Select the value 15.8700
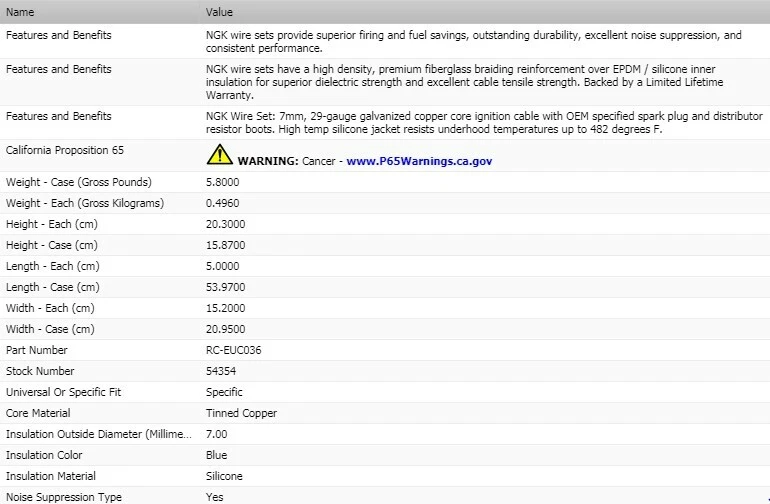The width and height of the screenshot is (770, 504). point(225,245)
